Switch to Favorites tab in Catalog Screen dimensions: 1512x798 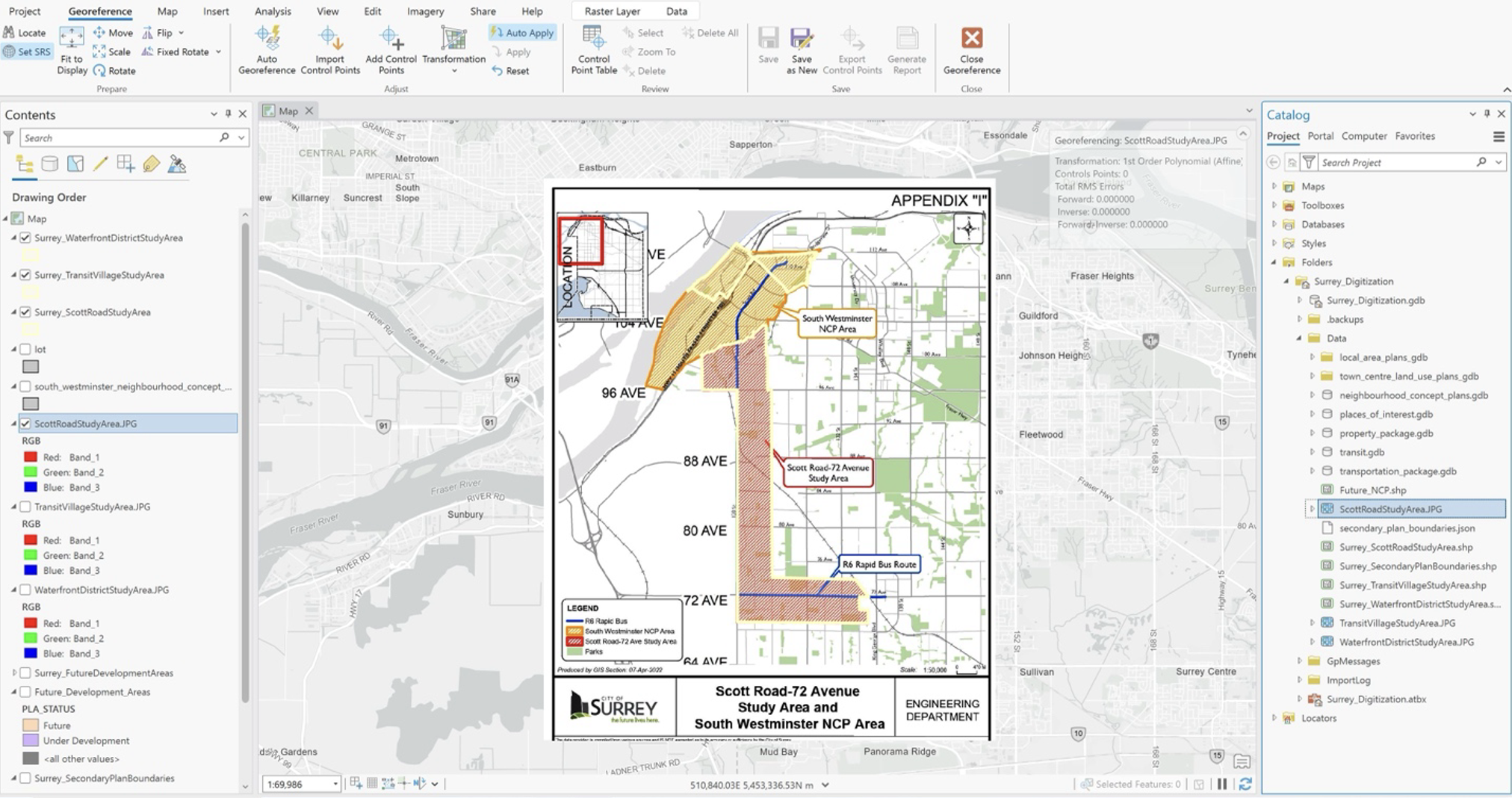(1415, 136)
